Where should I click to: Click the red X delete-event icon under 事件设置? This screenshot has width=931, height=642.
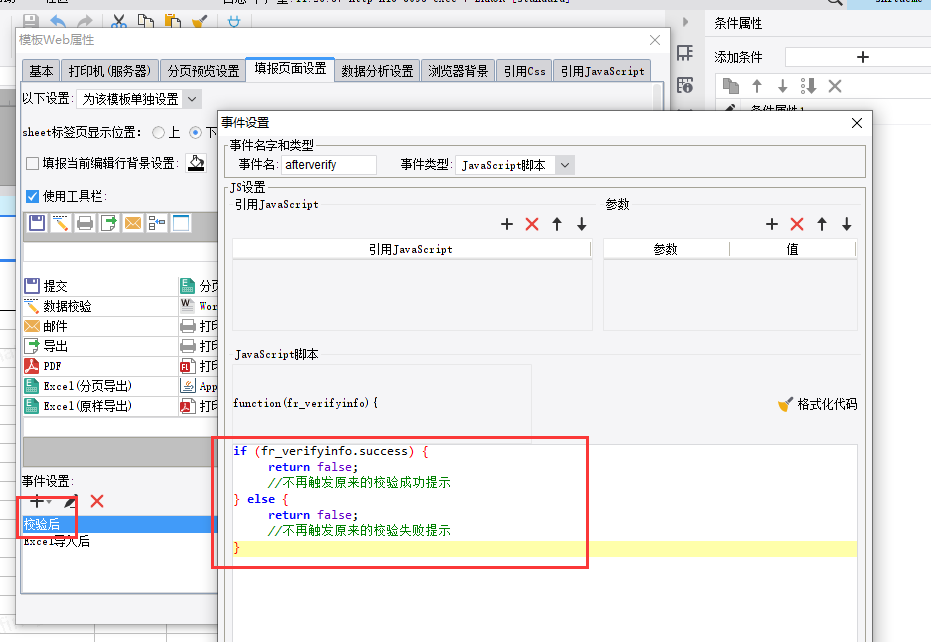pyautogui.click(x=97, y=501)
